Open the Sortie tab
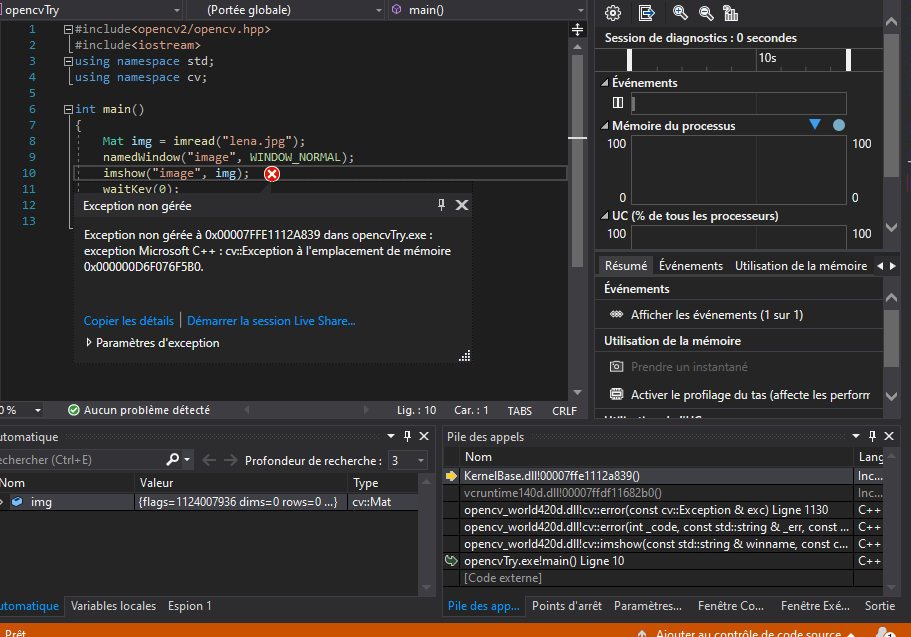 pos(880,606)
